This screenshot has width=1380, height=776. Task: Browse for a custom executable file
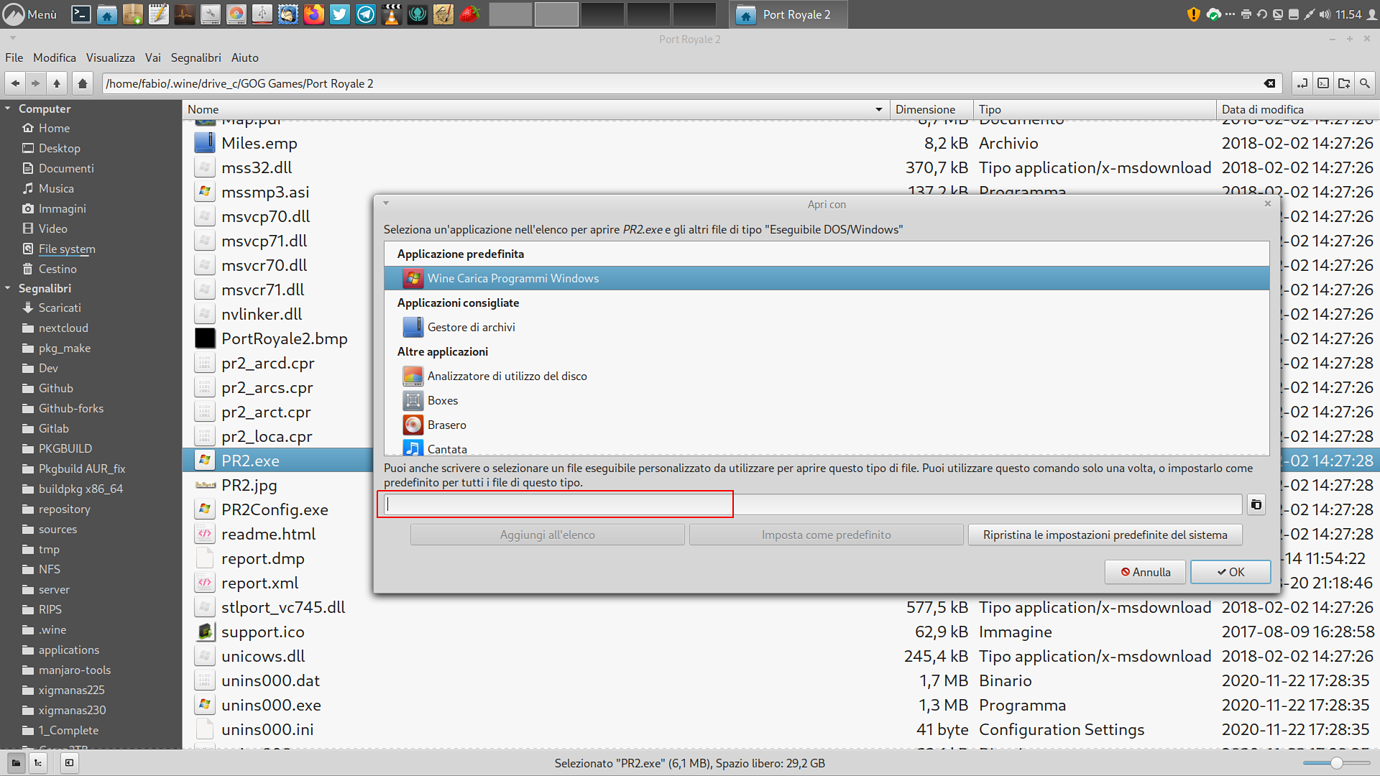1256,505
